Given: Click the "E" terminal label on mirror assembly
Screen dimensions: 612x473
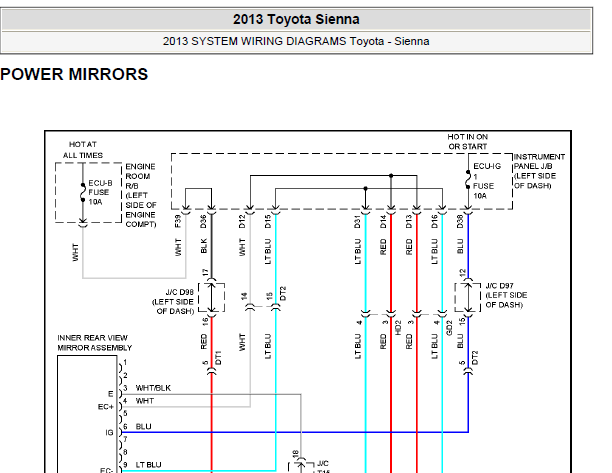Looking at the screenshot, I should [x=111, y=394].
